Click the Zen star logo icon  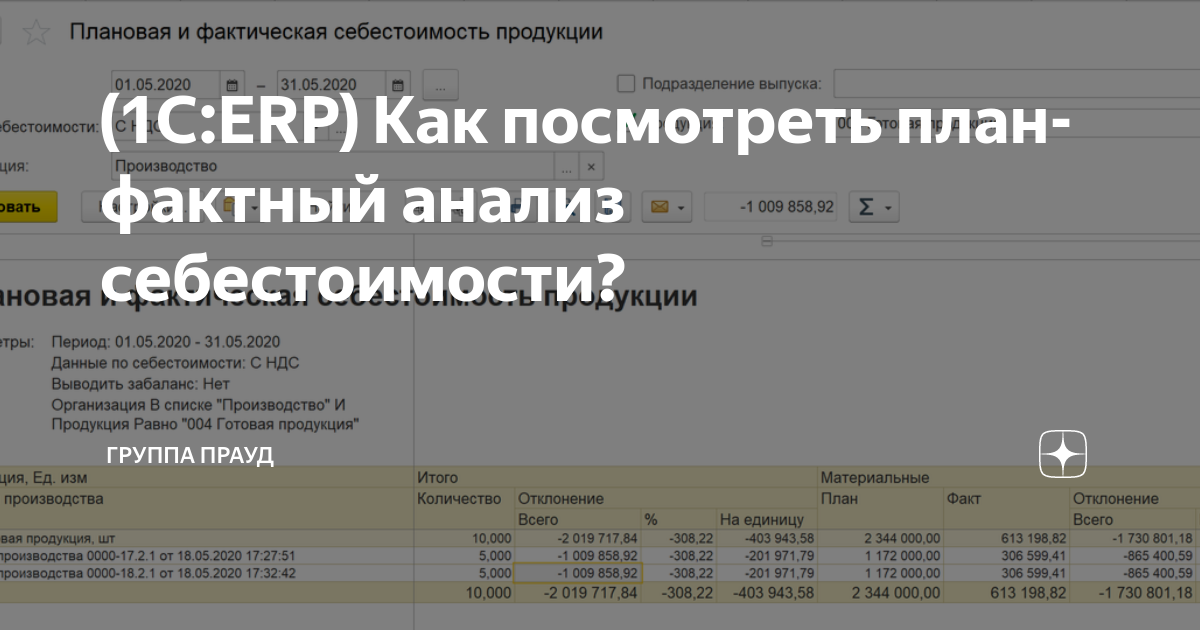[1063, 455]
